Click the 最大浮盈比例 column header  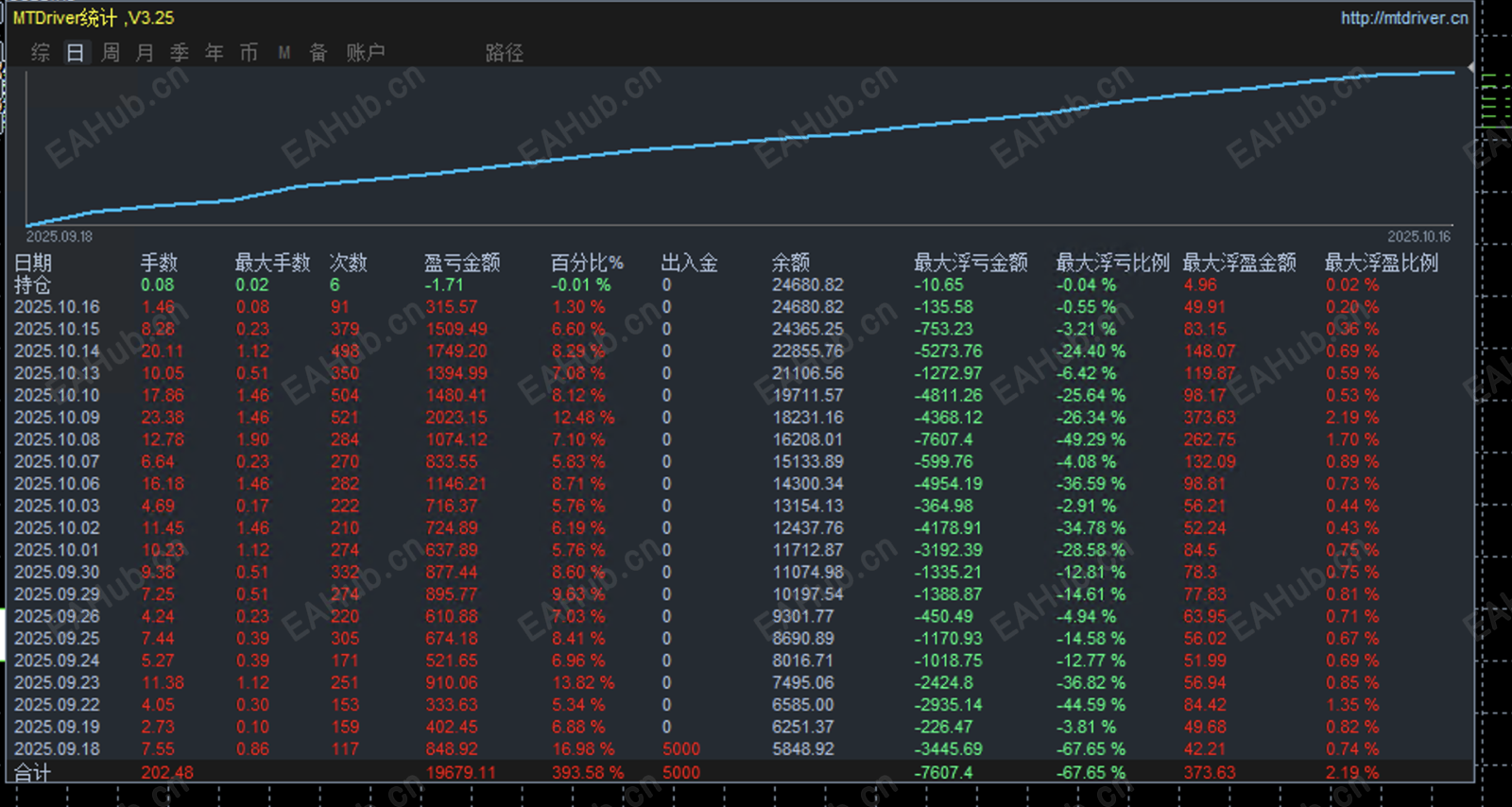(x=1382, y=263)
